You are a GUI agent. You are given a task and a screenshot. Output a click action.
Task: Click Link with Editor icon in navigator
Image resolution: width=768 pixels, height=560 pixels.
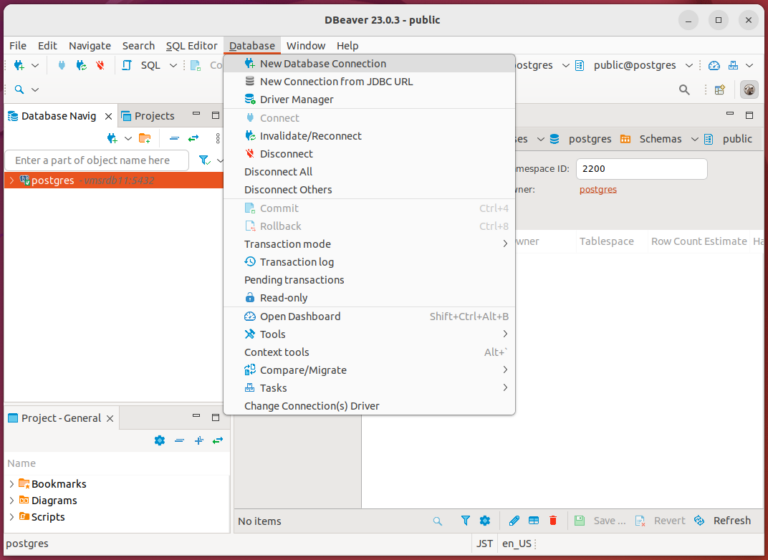pyautogui.click(x=193, y=138)
